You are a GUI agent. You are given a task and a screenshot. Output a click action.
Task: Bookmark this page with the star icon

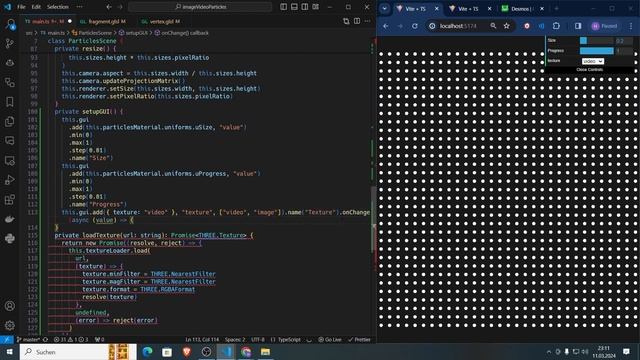tap(507, 26)
